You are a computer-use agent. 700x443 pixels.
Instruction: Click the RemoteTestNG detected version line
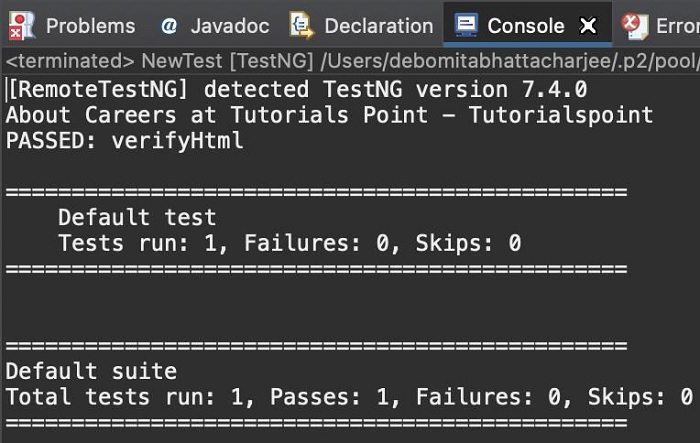(x=296, y=89)
